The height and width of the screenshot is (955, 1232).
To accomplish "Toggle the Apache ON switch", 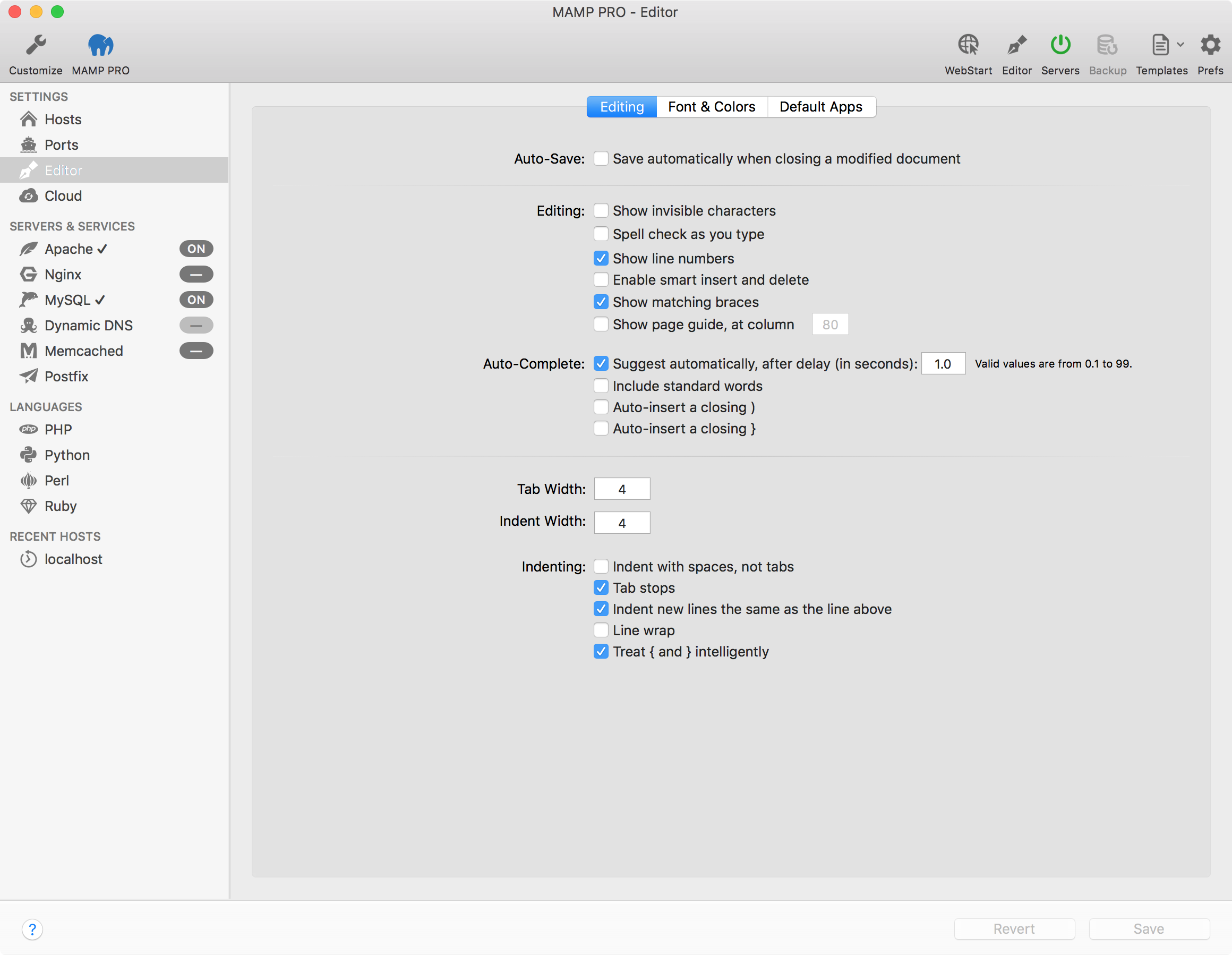I will [x=196, y=249].
